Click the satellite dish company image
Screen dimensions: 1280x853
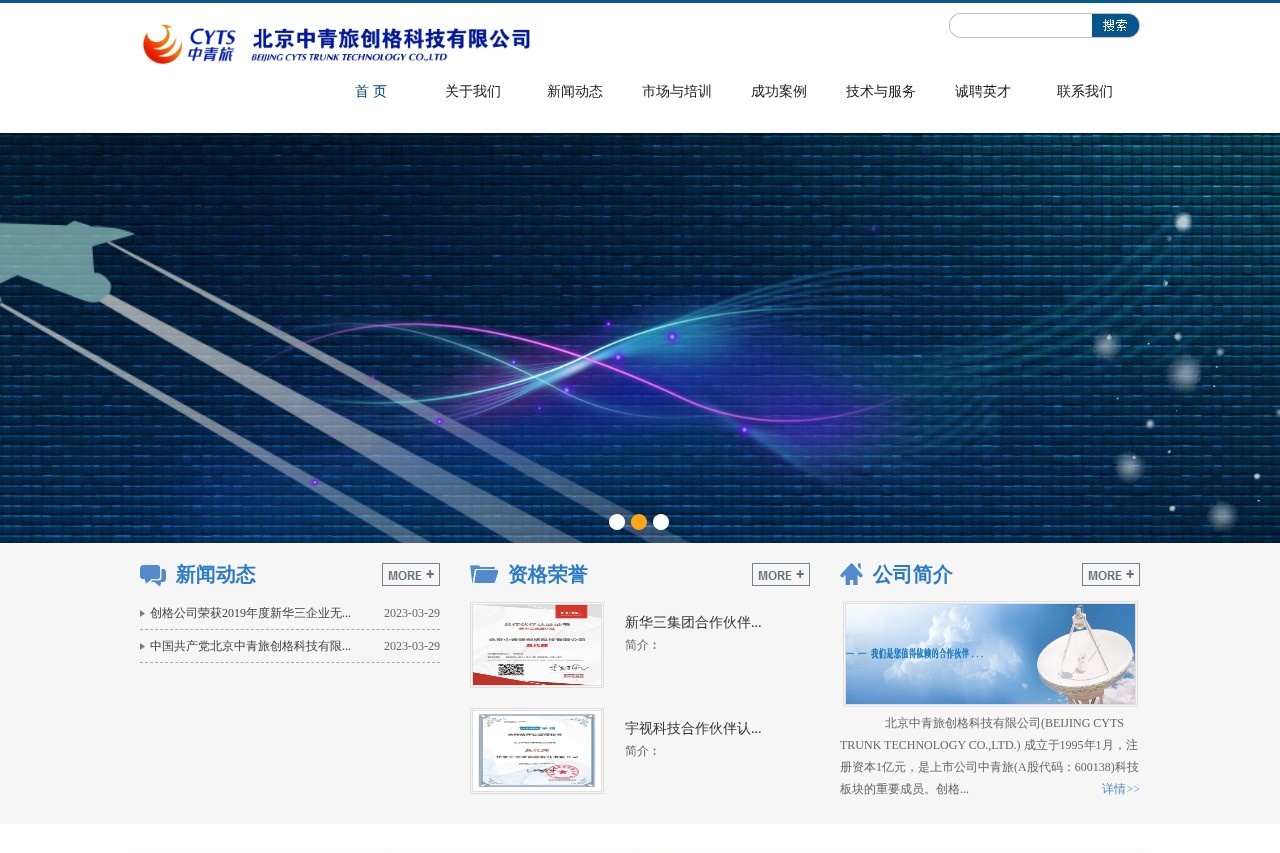click(x=990, y=654)
